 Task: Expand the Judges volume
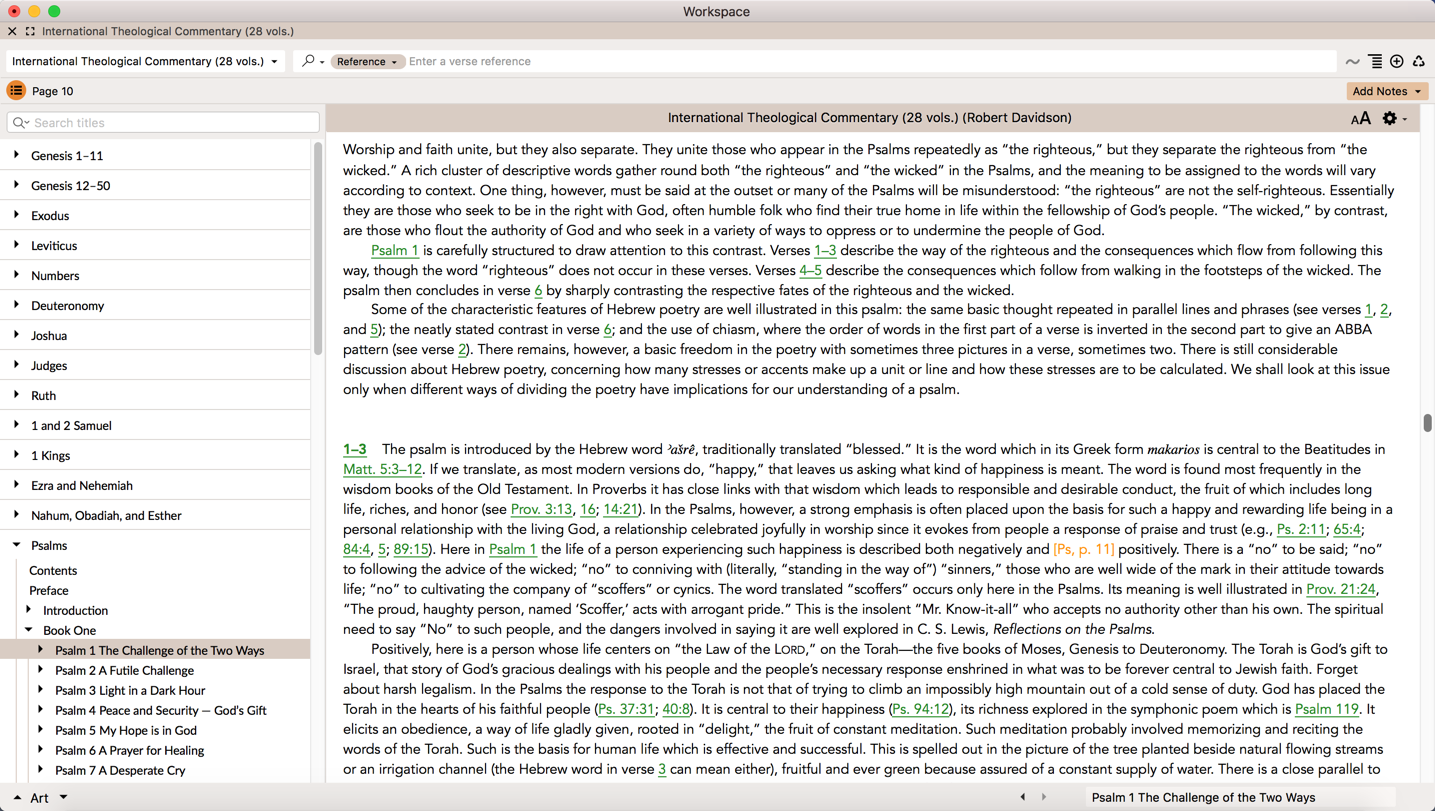point(16,365)
